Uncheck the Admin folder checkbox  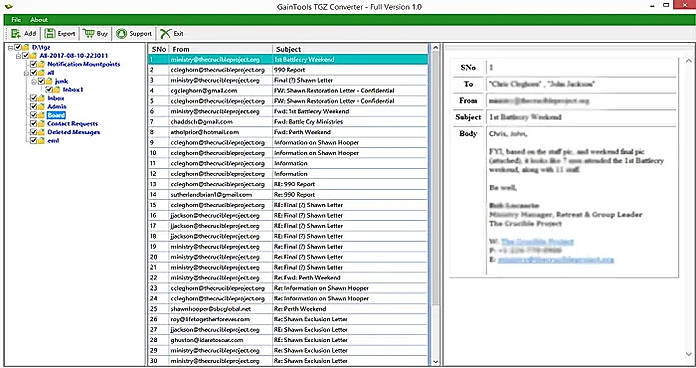click(x=33, y=107)
